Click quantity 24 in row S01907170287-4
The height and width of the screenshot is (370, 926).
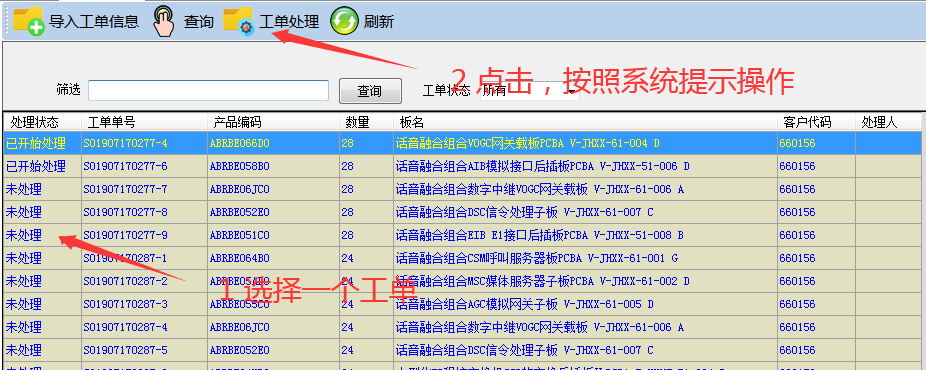click(x=347, y=328)
